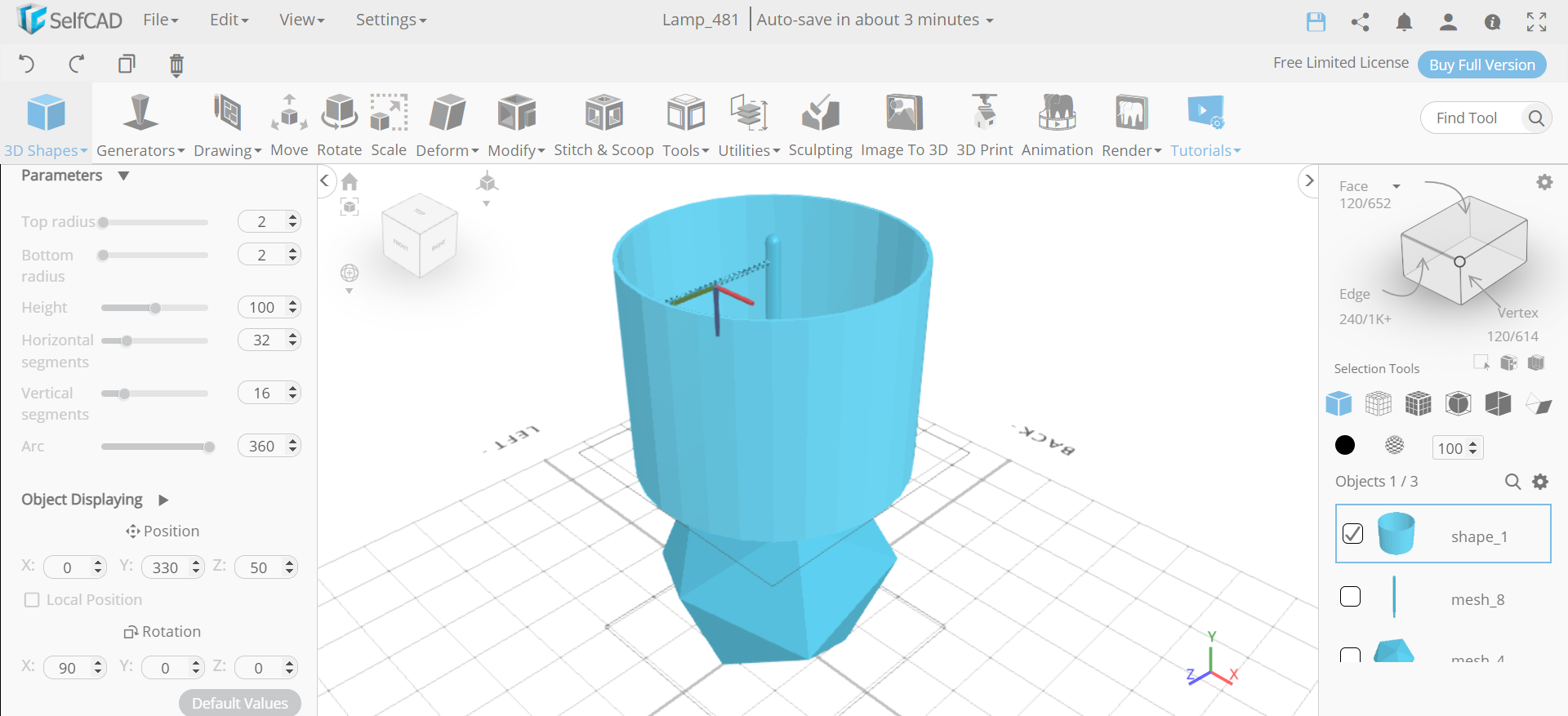Select the Move tool
The width and height of the screenshot is (1568, 716).
click(289, 125)
